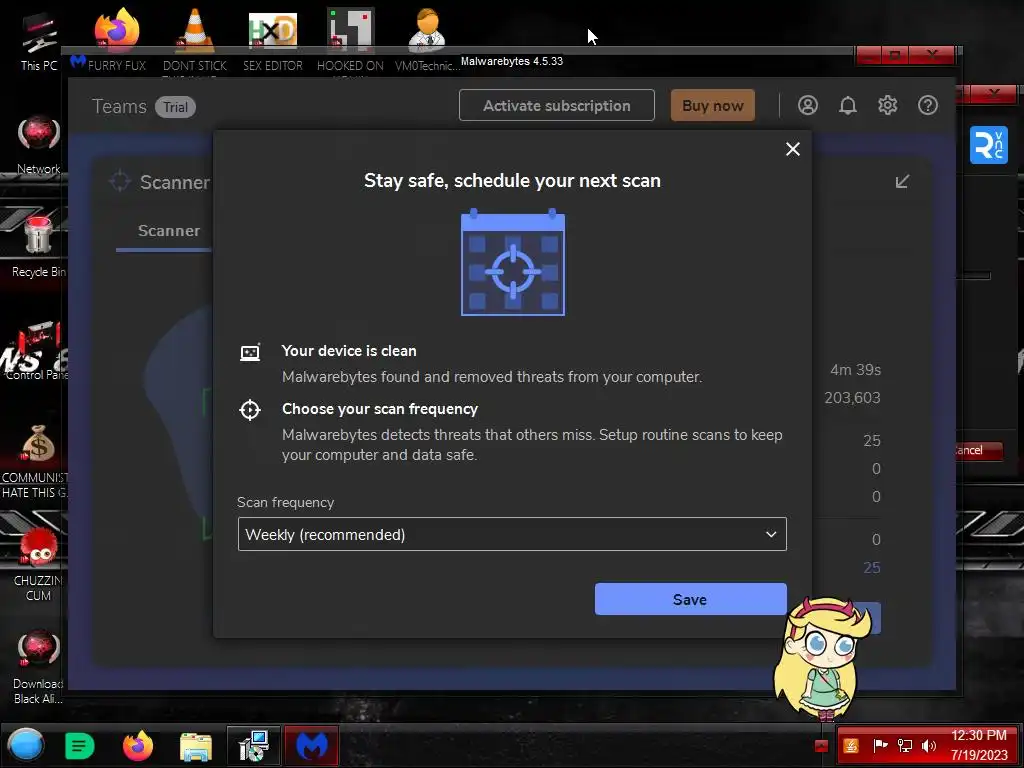The width and height of the screenshot is (1024, 768).
Task: Save the scan frequency setting
Action: click(x=690, y=599)
